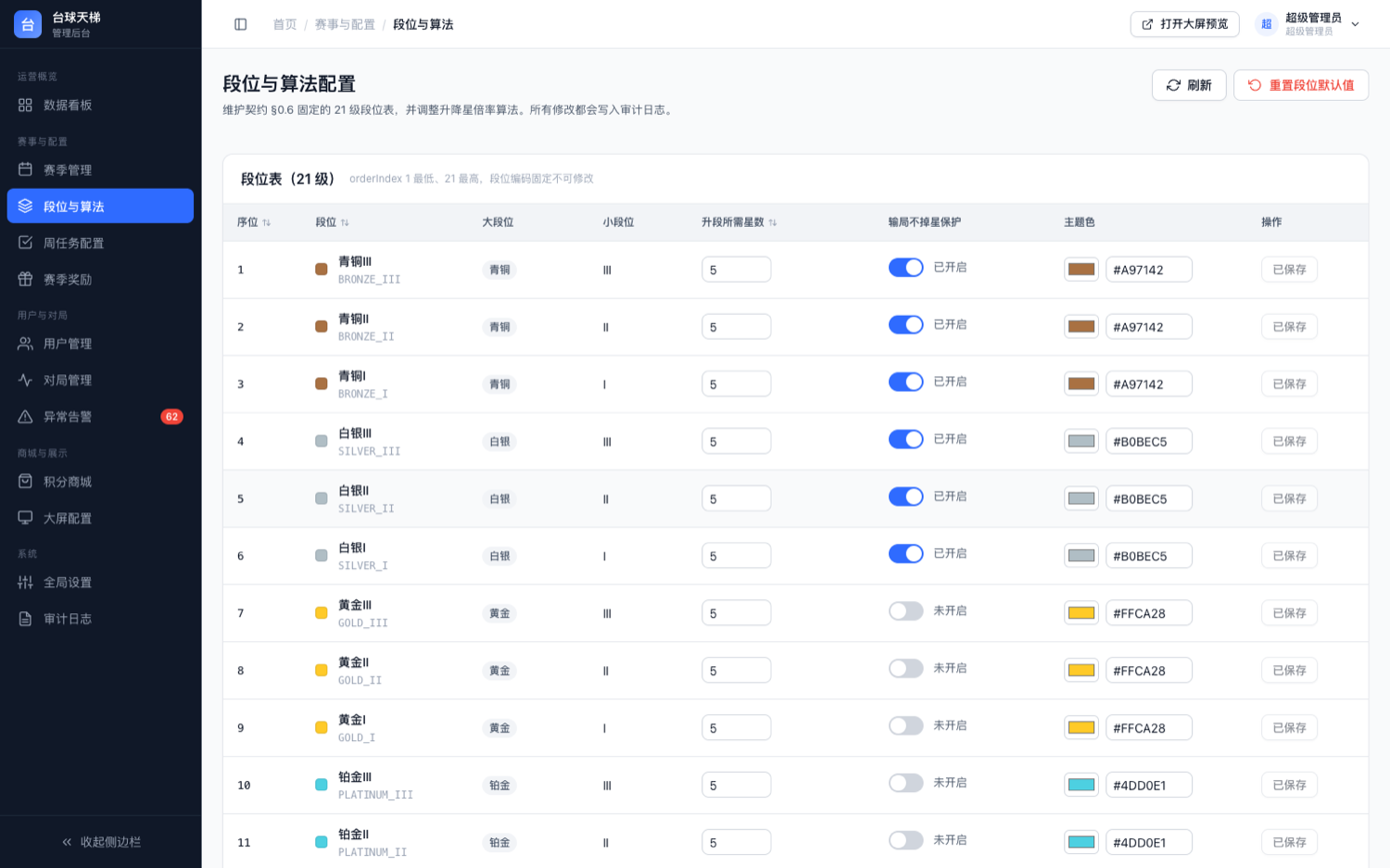Click hex color field for 铂金III

(x=1149, y=786)
